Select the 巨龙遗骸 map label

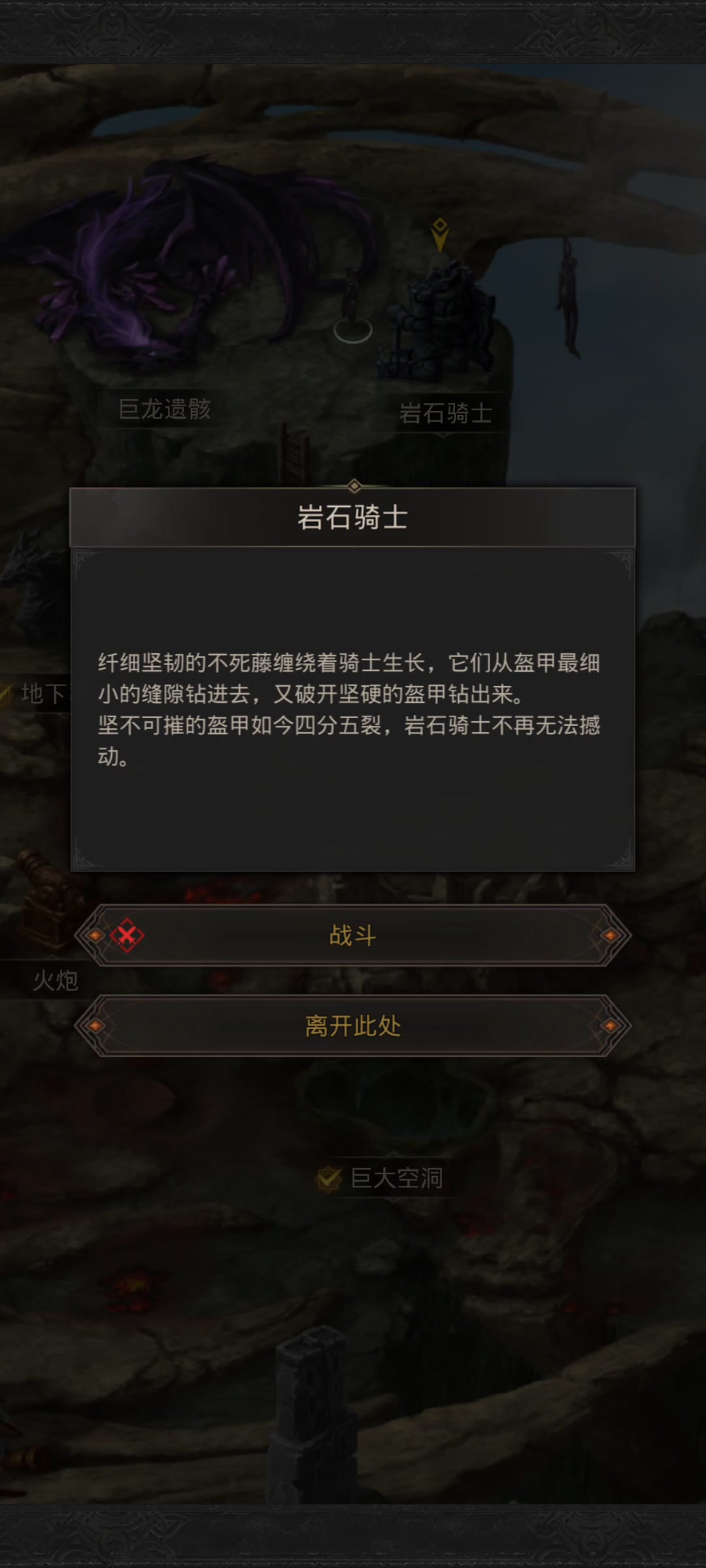[165, 409]
